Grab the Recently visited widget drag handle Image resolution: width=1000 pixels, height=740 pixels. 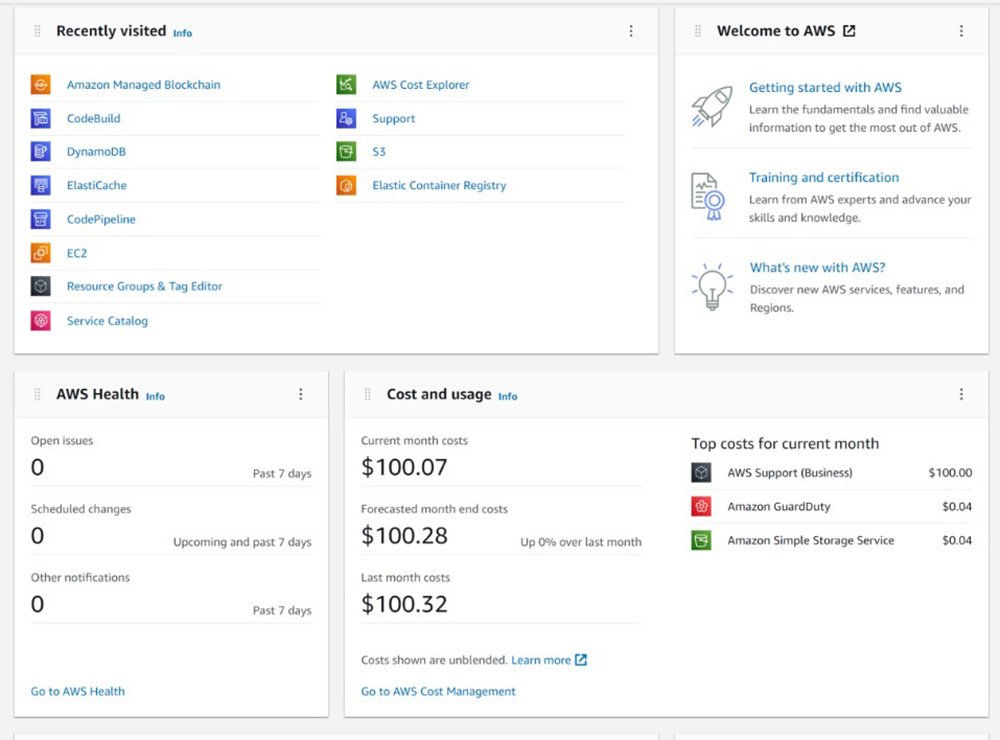coord(37,31)
